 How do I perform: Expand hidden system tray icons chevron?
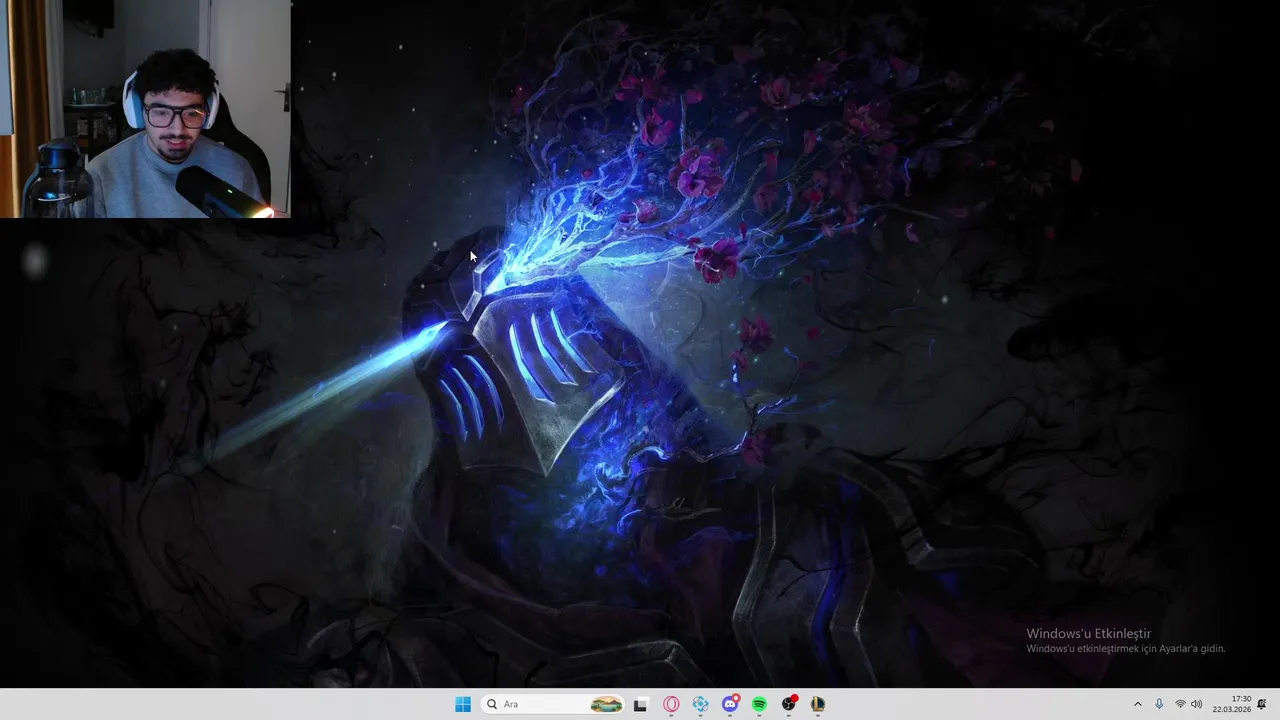click(x=1137, y=704)
